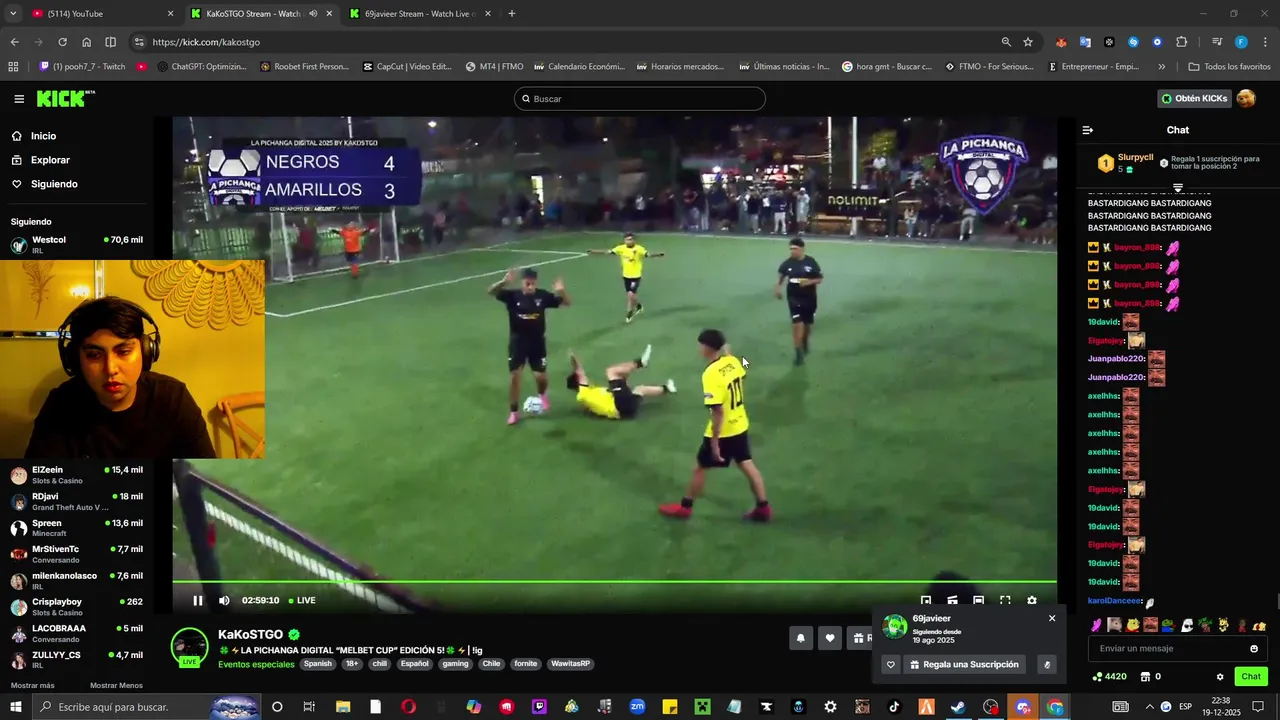Toggle picture-in-picture on the player
This screenshot has width=1280, height=720.
tap(926, 601)
